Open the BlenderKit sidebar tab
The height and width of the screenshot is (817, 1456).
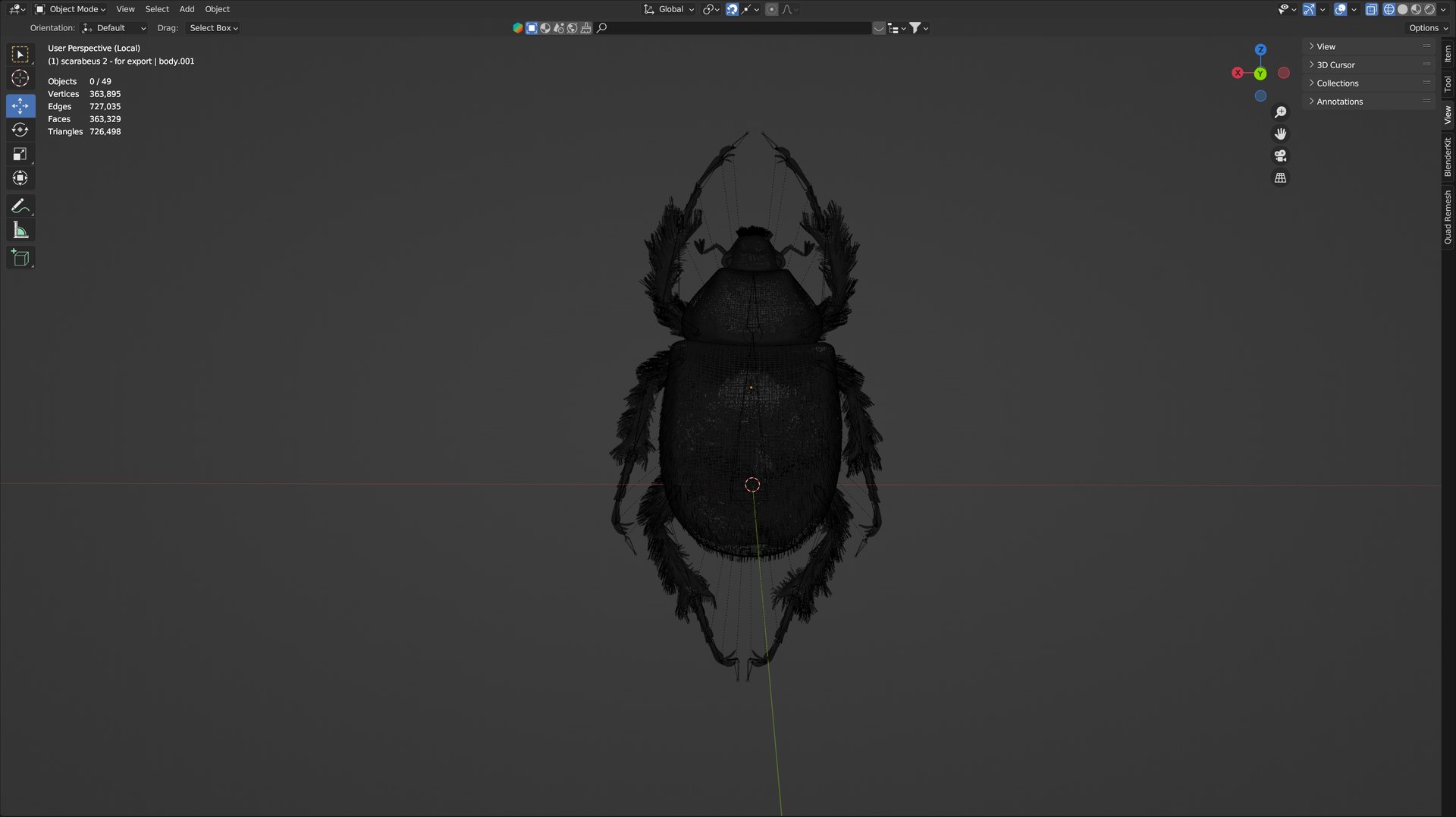(x=1448, y=157)
